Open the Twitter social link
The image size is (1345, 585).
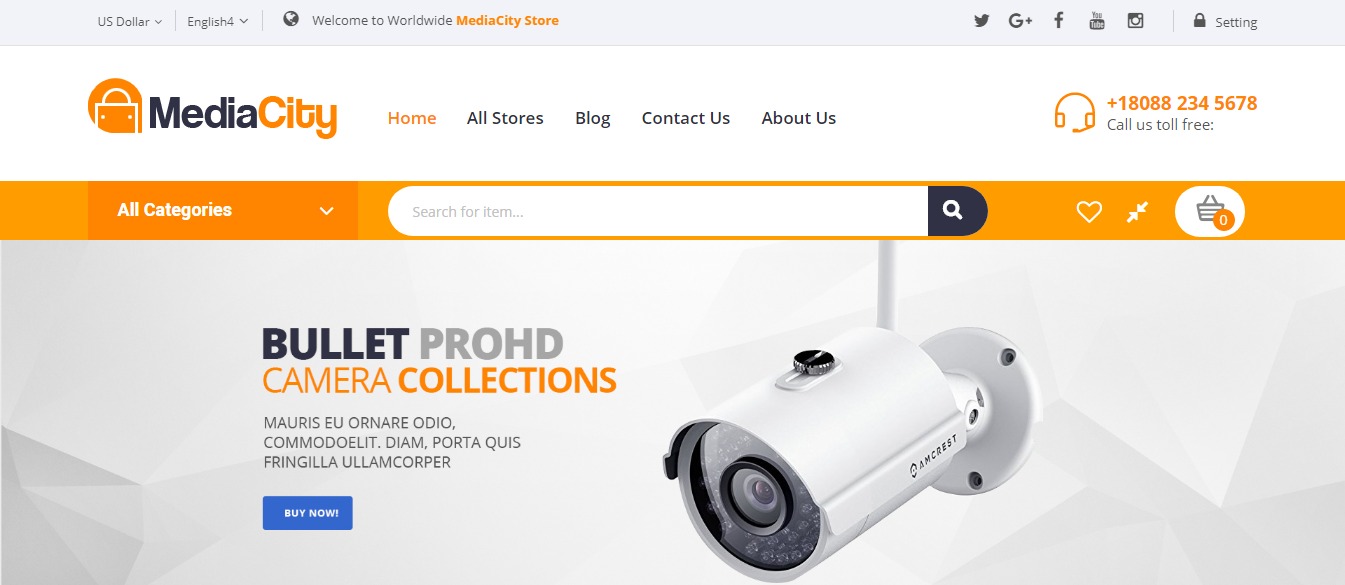pos(982,21)
